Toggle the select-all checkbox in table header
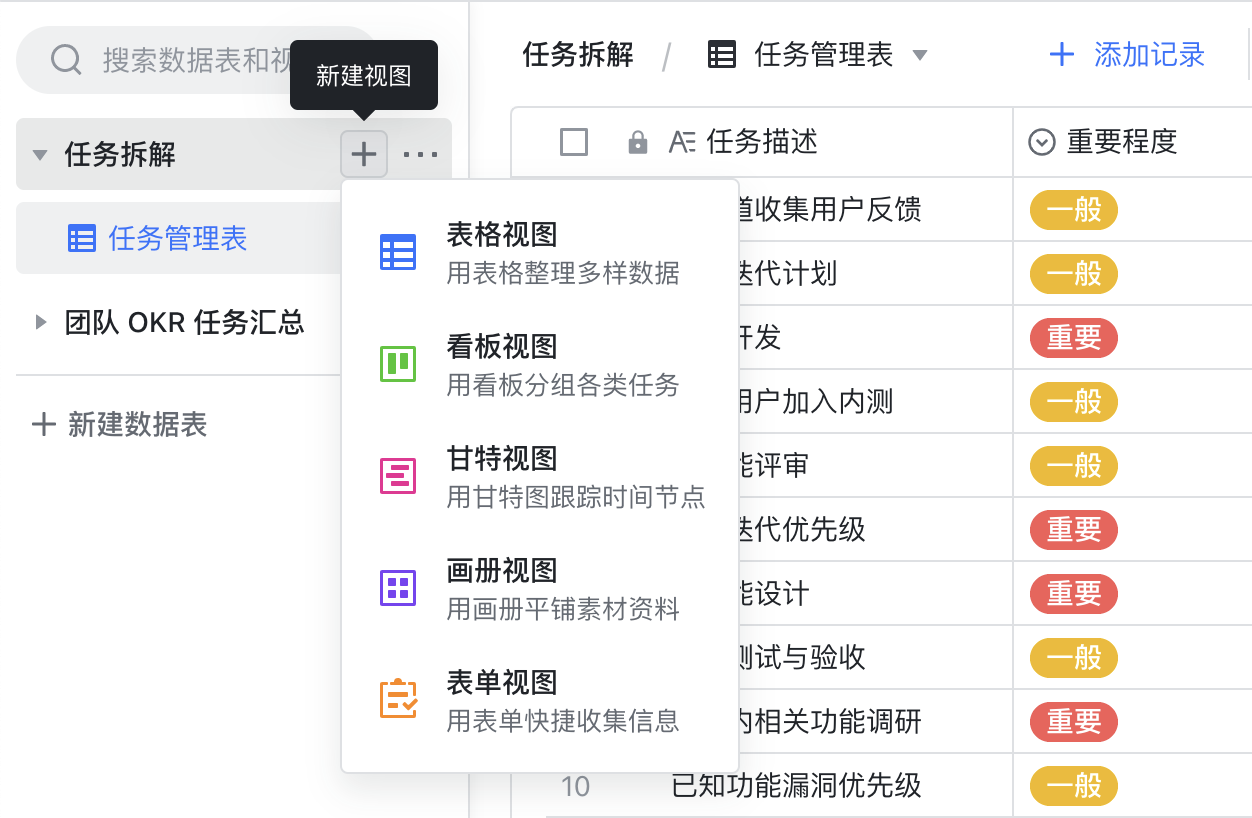Image resolution: width=1252 pixels, height=818 pixels. [574, 143]
